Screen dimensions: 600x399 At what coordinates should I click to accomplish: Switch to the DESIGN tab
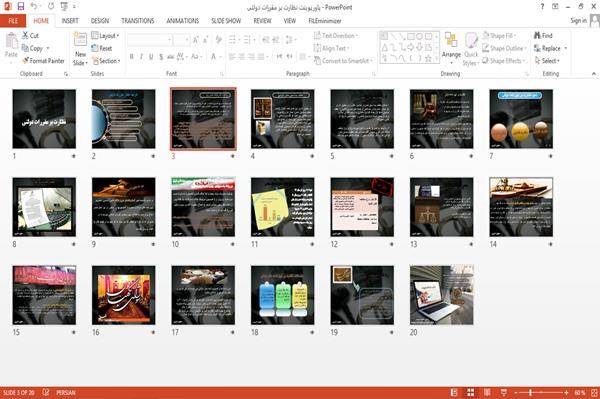pos(100,21)
